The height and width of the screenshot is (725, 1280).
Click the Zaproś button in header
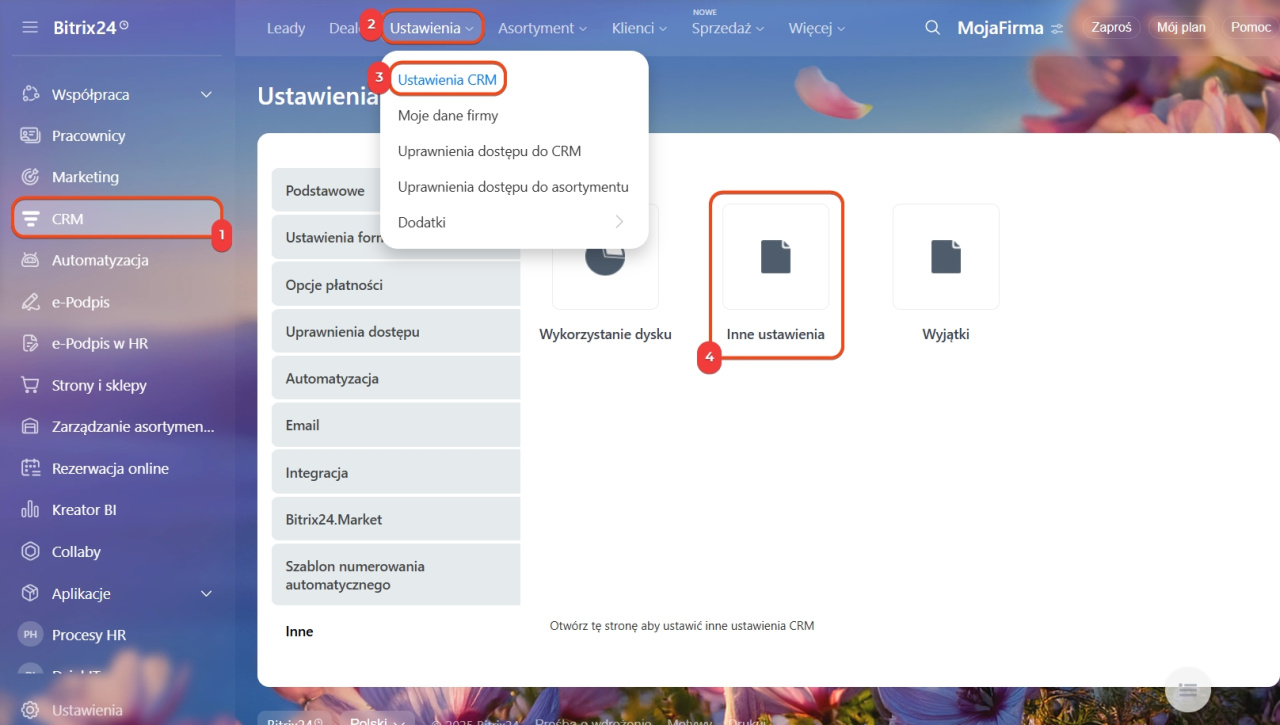[1111, 27]
